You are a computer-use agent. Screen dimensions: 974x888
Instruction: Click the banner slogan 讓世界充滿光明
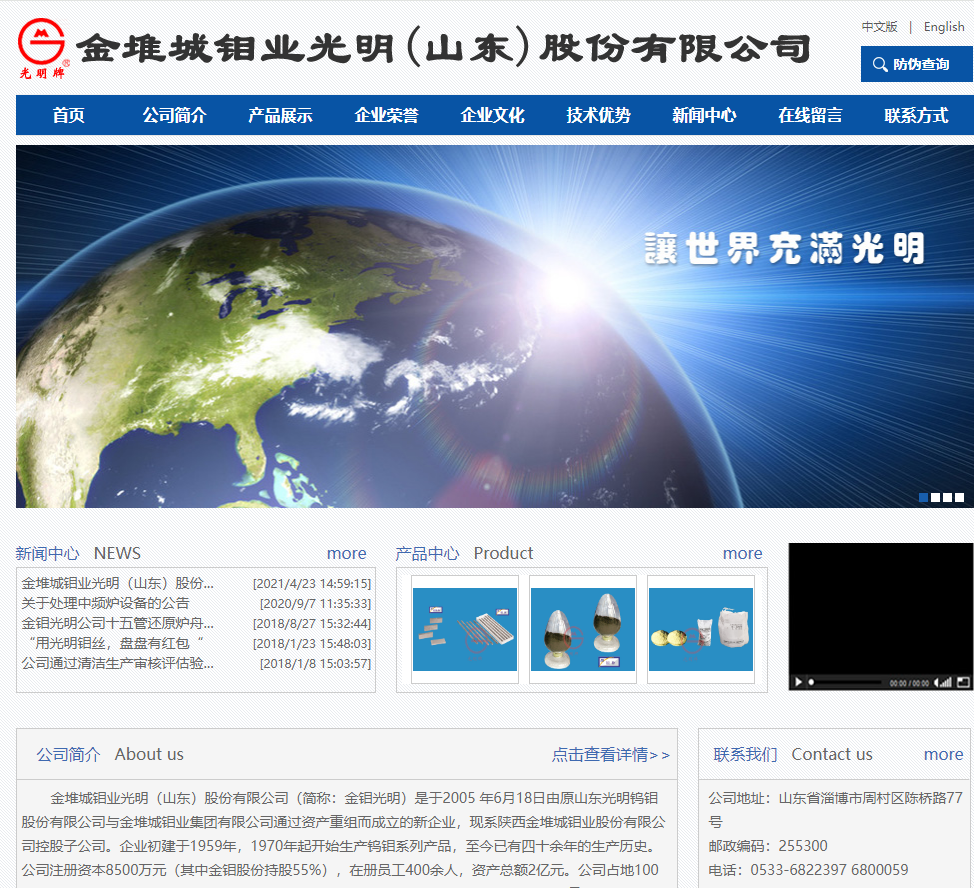click(785, 248)
